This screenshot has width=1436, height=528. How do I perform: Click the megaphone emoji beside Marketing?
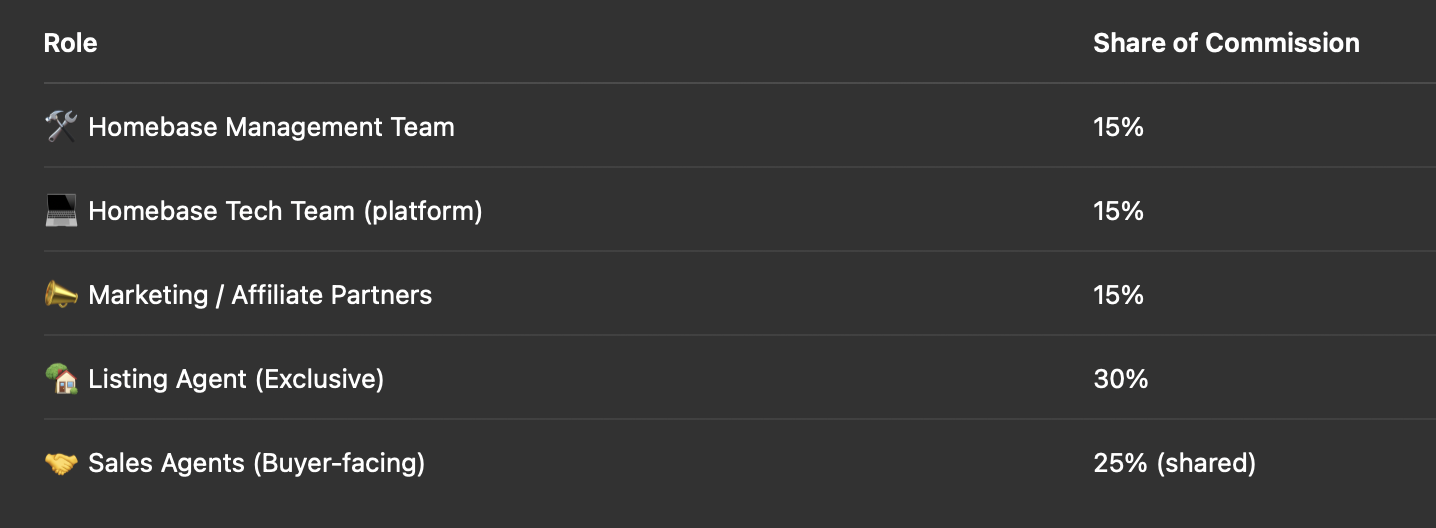pos(62,295)
